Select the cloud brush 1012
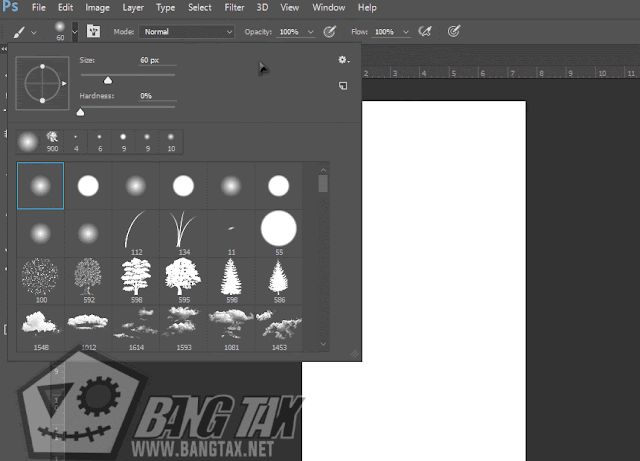Screen dimensions: 640x461 88,328
